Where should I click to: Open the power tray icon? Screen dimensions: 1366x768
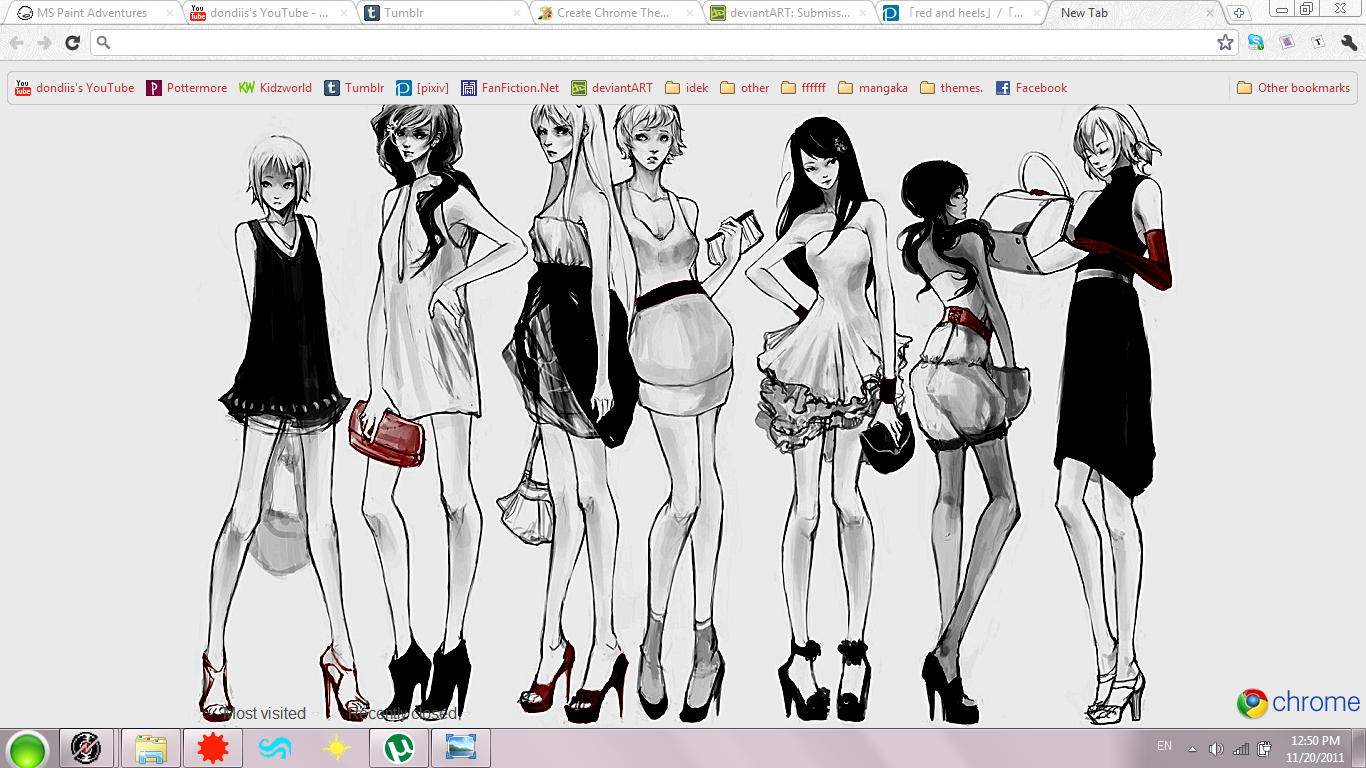pyautogui.click(x=1264, y=749)
